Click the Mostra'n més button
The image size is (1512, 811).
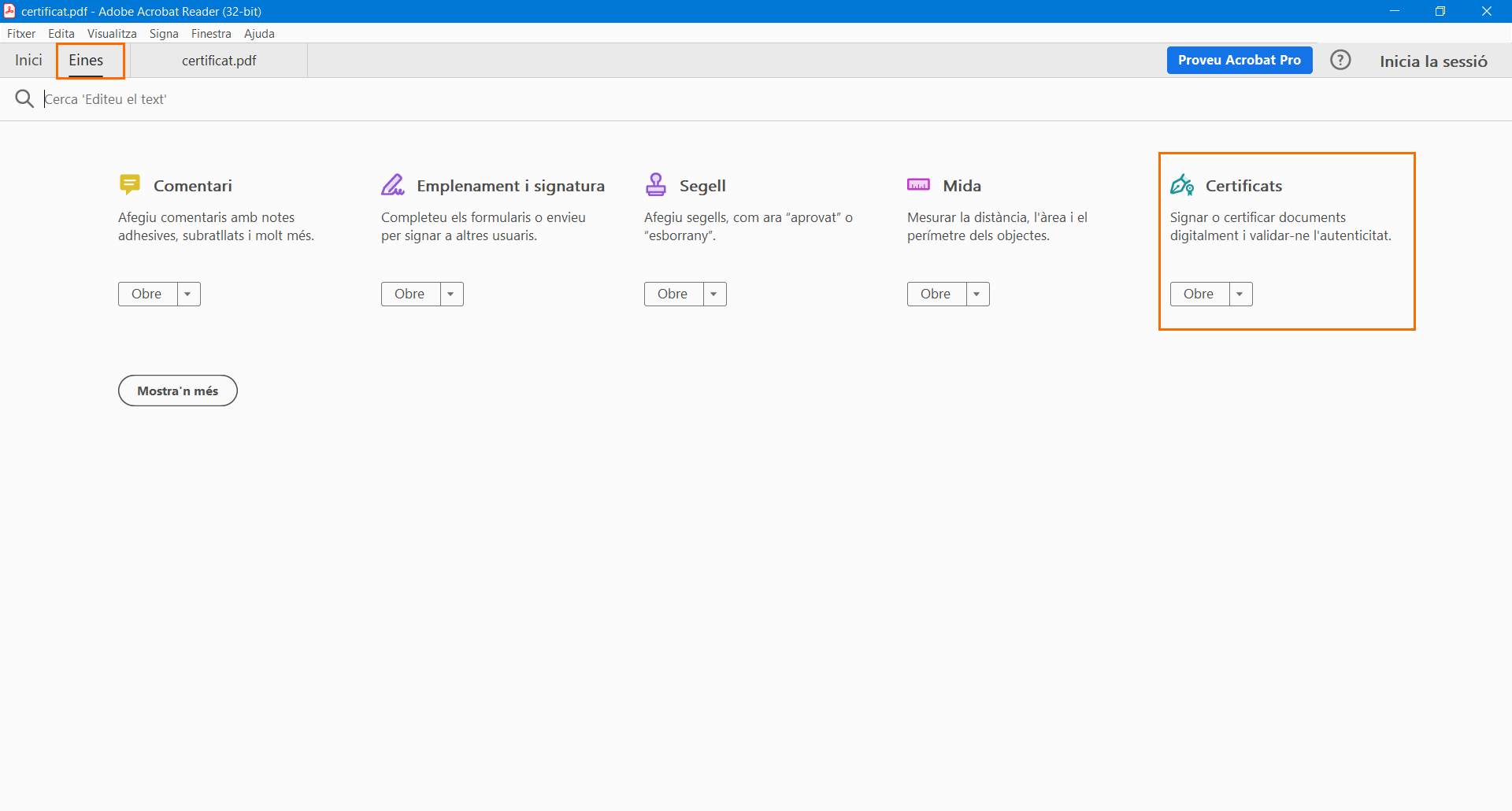click(178, 391)
